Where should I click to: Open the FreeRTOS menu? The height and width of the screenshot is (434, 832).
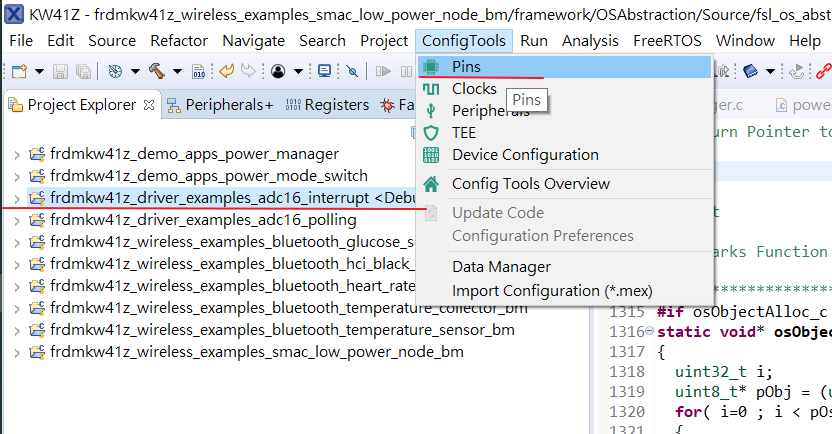(667, 41)
